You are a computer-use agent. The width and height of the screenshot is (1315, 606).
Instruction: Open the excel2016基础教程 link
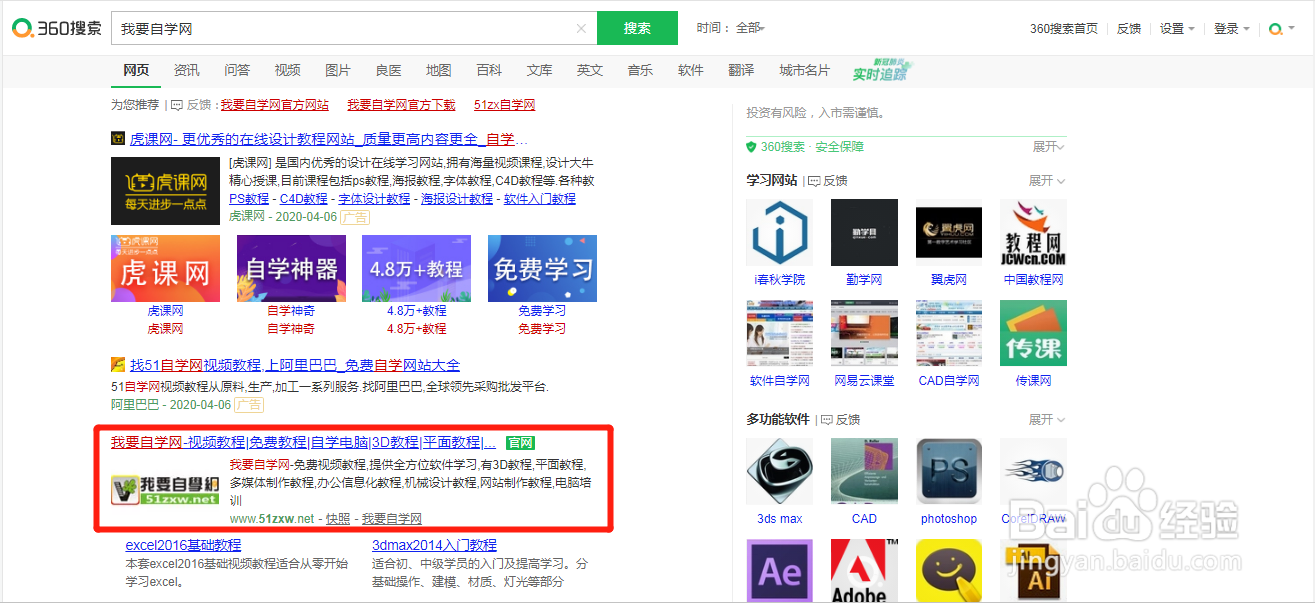click(183, 545)
